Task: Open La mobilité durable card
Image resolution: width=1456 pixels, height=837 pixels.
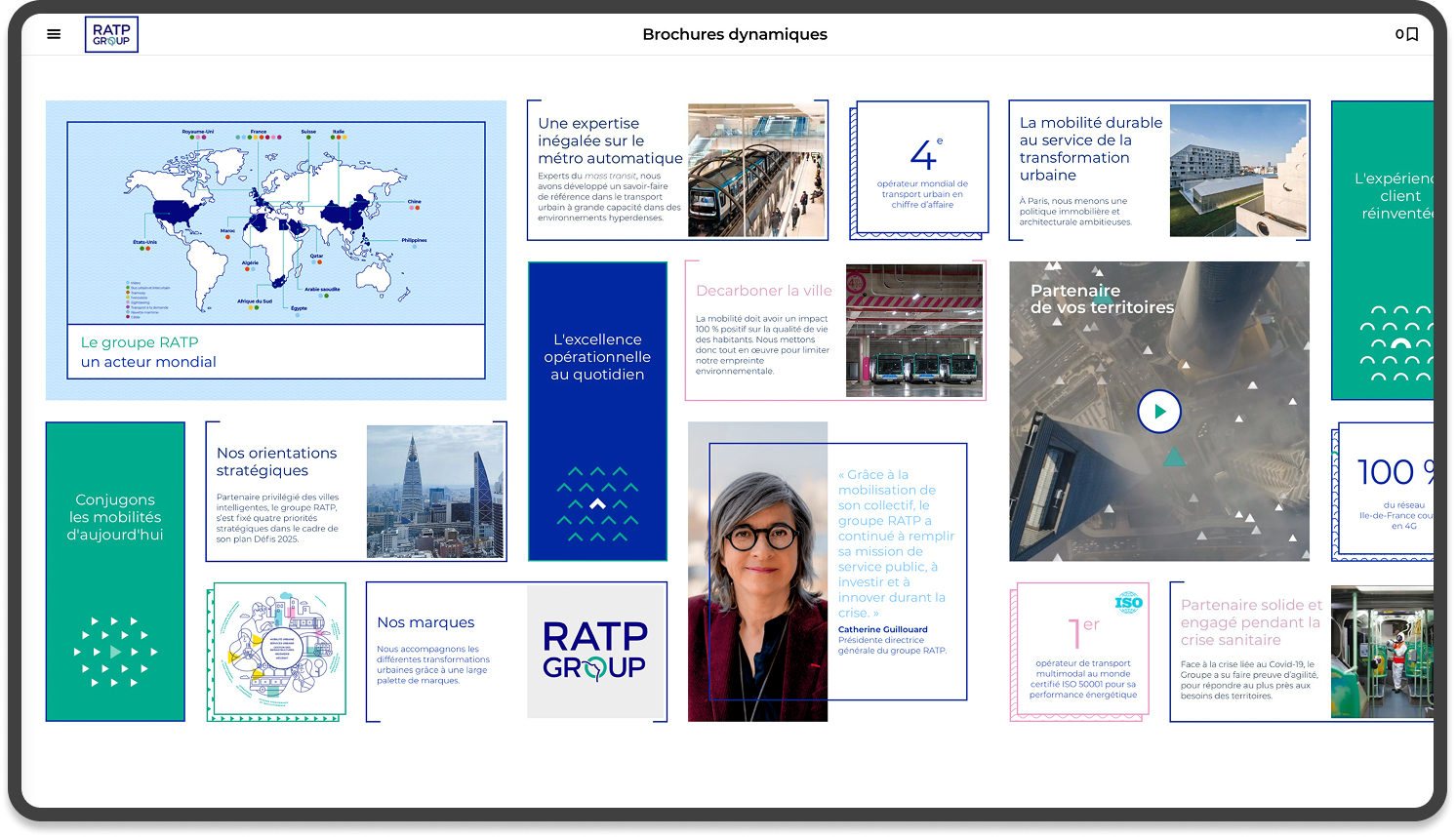Action: (1158, 171)
